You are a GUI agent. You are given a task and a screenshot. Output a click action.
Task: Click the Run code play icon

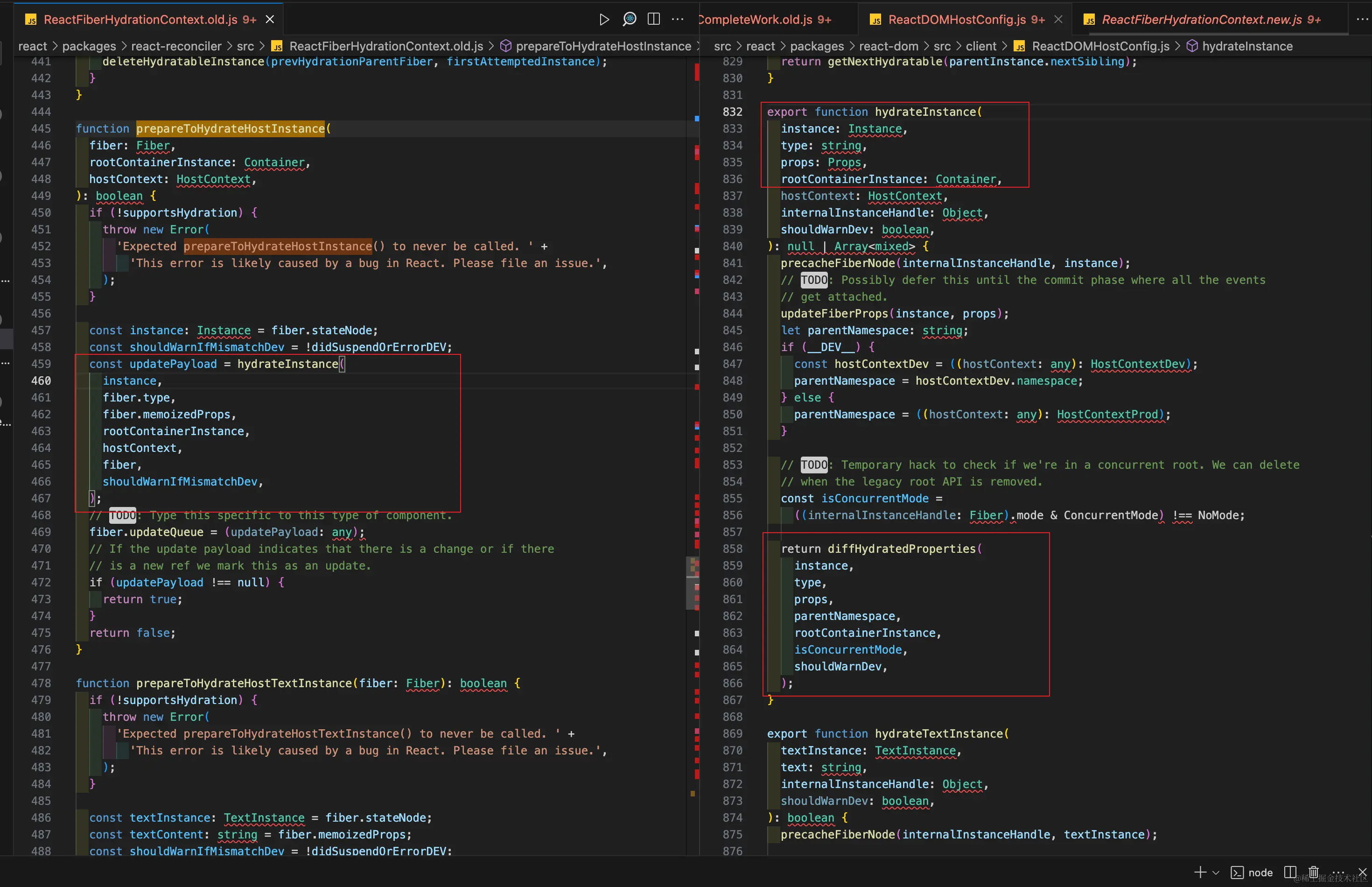(604, 20)
